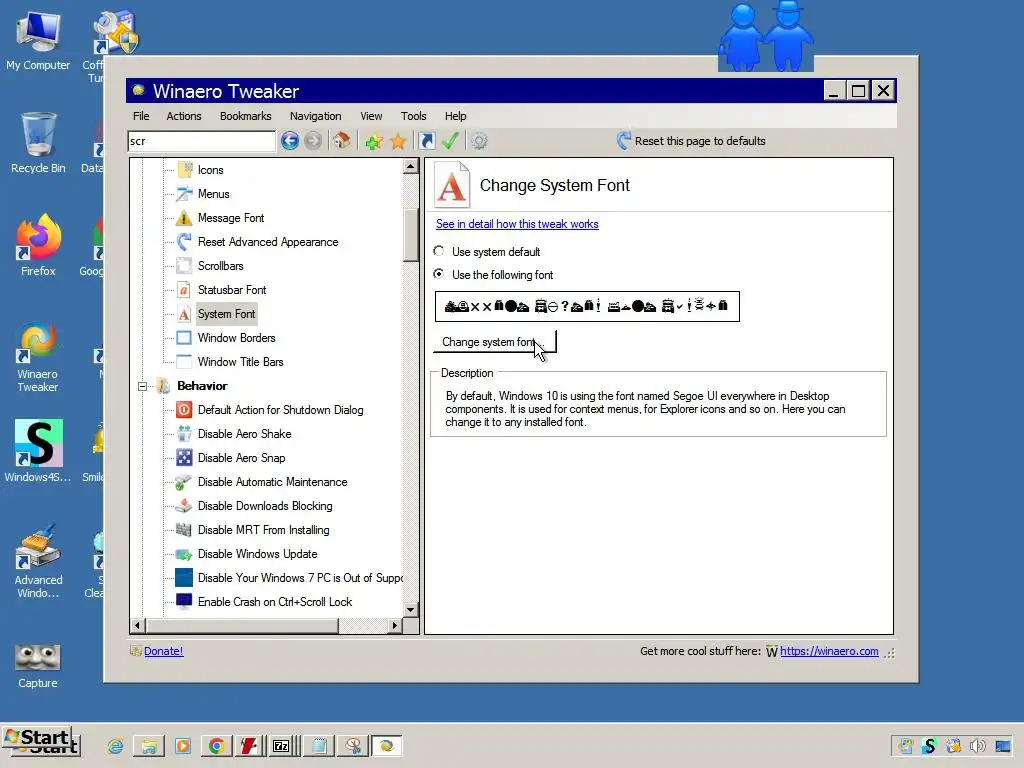Select 'Use system default' radio button
Image resolution: width=1024 pixels, height=768 pixels.
coord(439,251)
